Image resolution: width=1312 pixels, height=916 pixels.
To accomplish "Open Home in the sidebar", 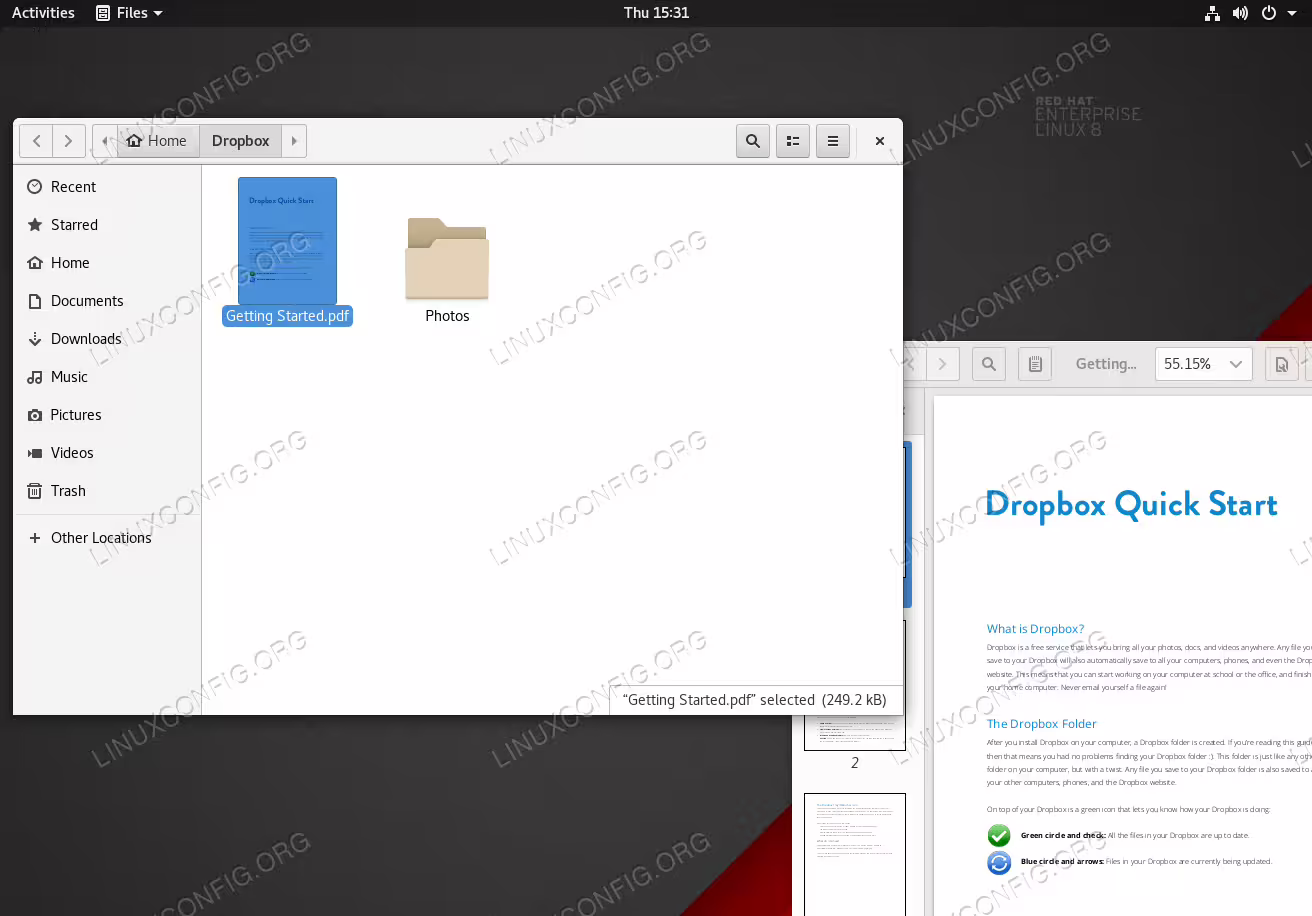I will click(x=107, y=263).
